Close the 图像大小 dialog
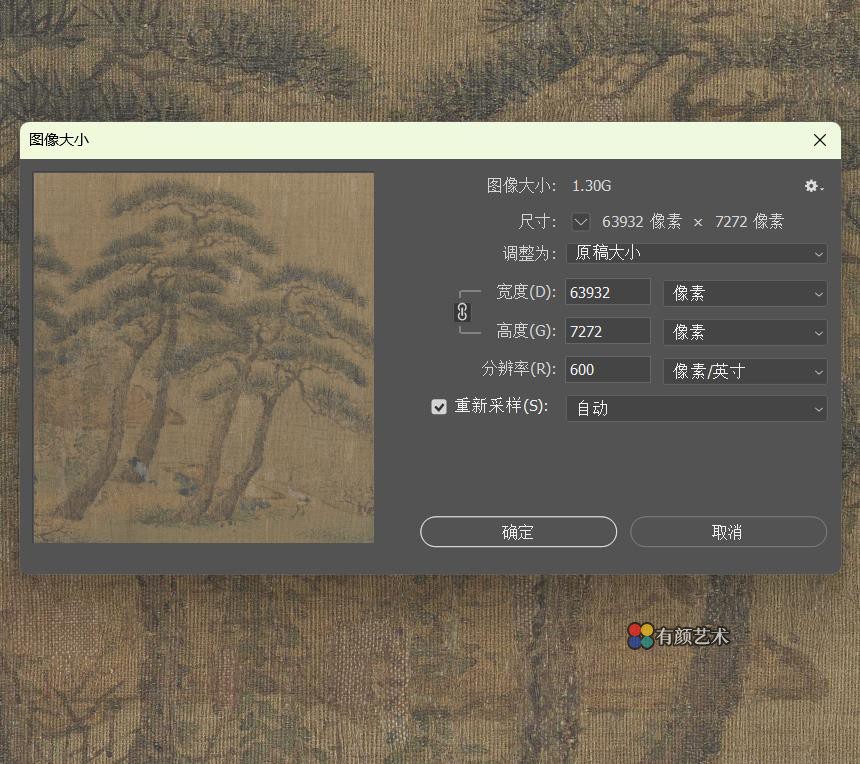Viewport: 860px width, 764px height. [820, 140]
